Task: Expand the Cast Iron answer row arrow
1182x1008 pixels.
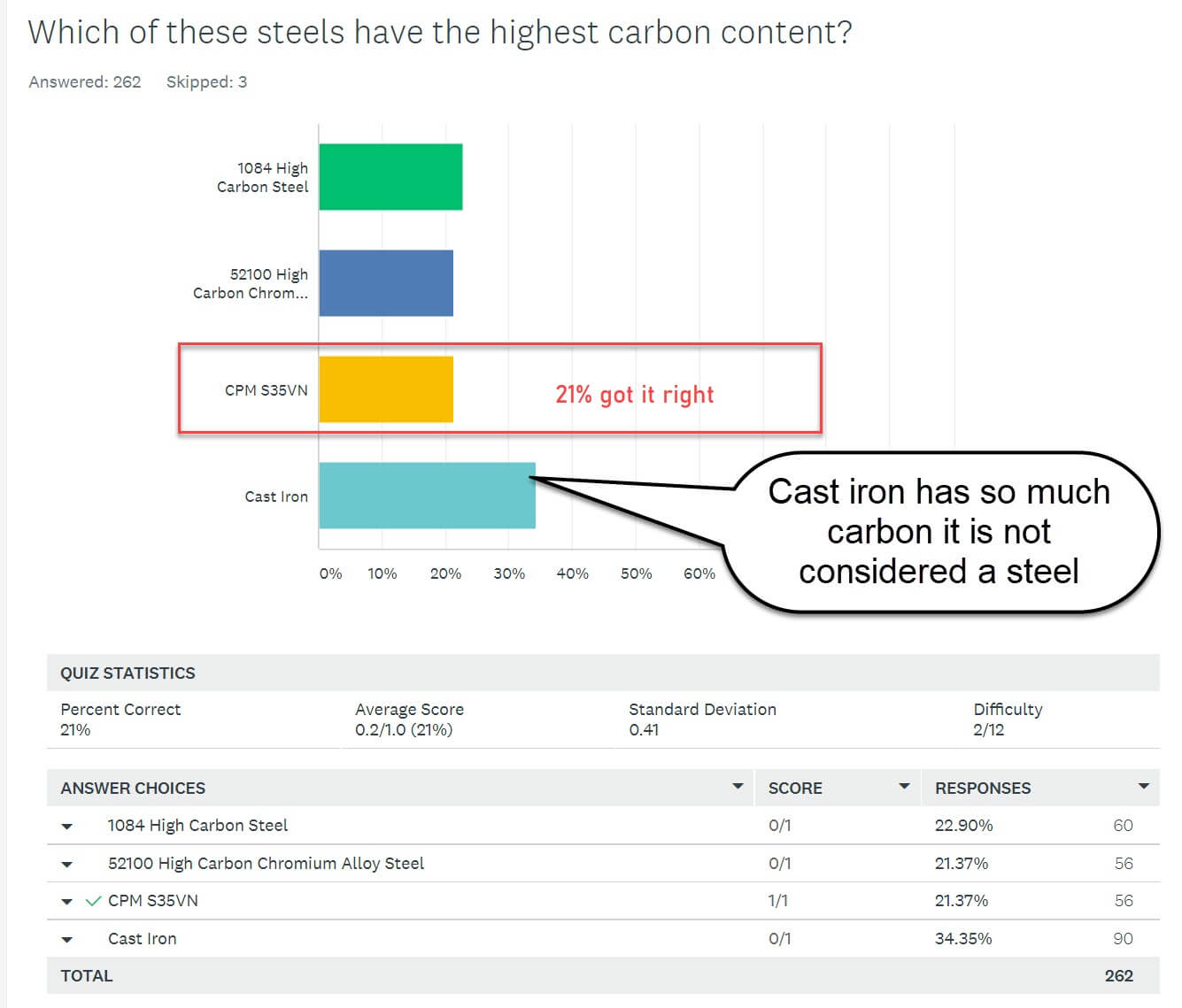Action: click(x=67, y=940)
